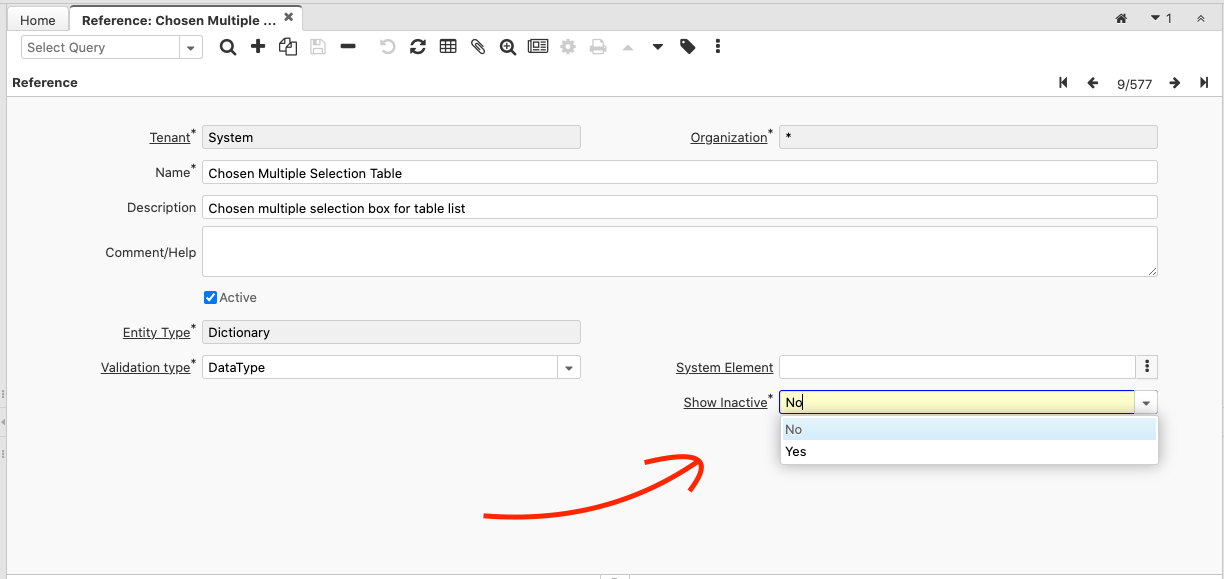
Task: Create a new record with plus icon
Action: pyautogui.click(x=258, y=47)
